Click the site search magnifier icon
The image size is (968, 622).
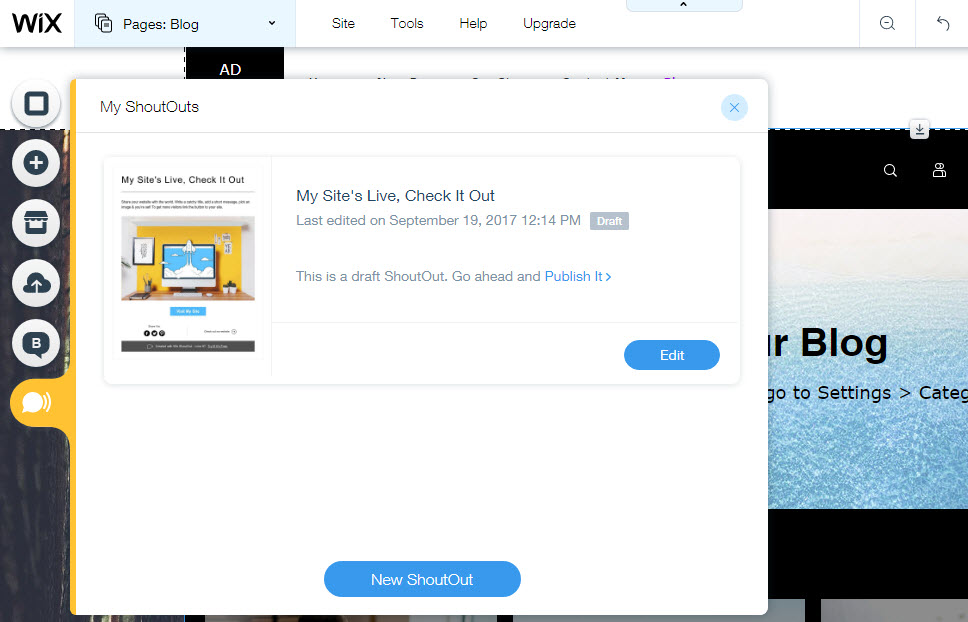click(x=890, y=170)
